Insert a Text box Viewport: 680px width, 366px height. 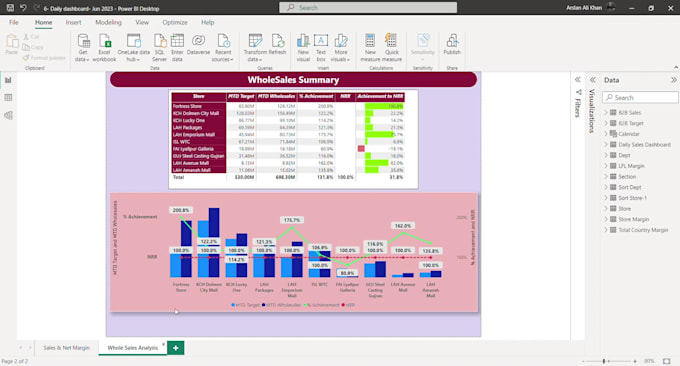coord(321,48)
